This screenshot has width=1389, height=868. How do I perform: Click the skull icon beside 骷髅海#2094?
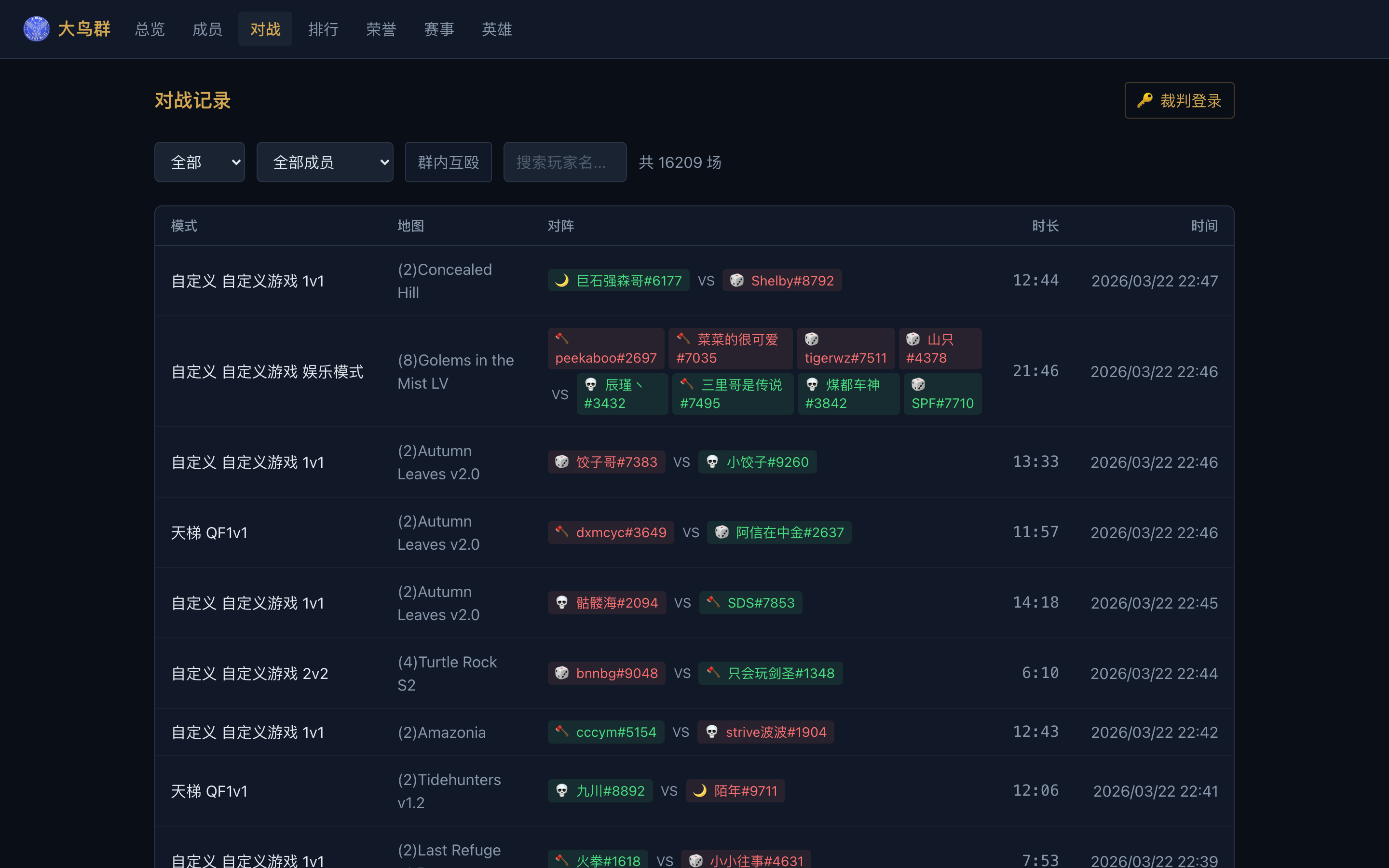point(562,602)
